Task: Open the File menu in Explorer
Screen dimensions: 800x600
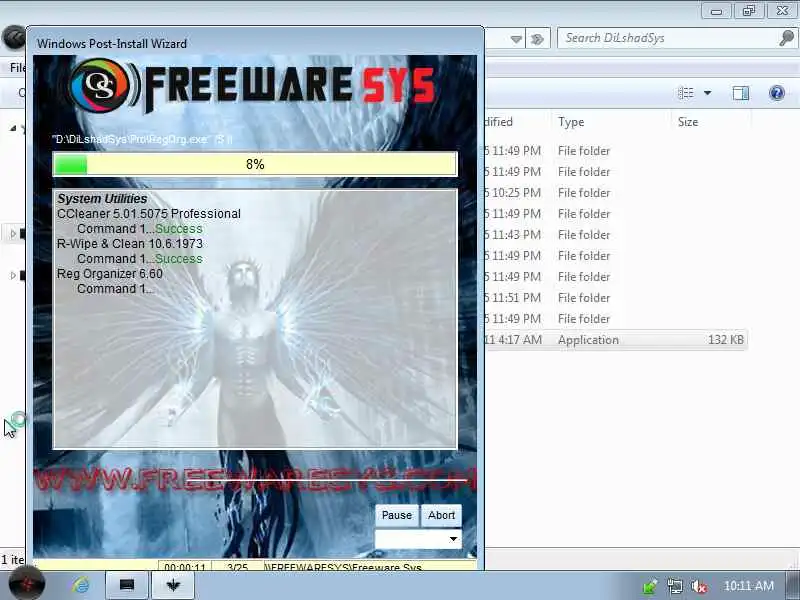Action: [17, 67]
